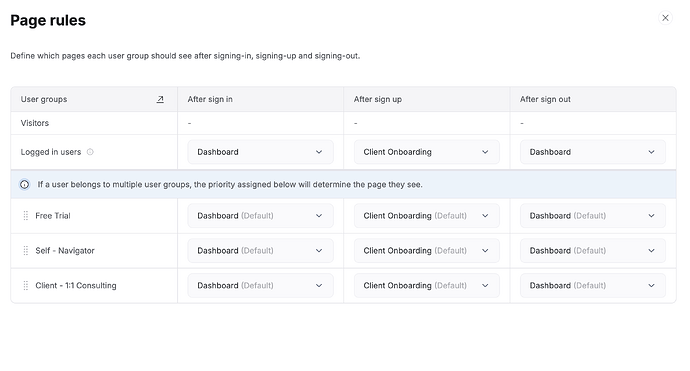Open Self - Navigator After sign out dropdown

593,250
